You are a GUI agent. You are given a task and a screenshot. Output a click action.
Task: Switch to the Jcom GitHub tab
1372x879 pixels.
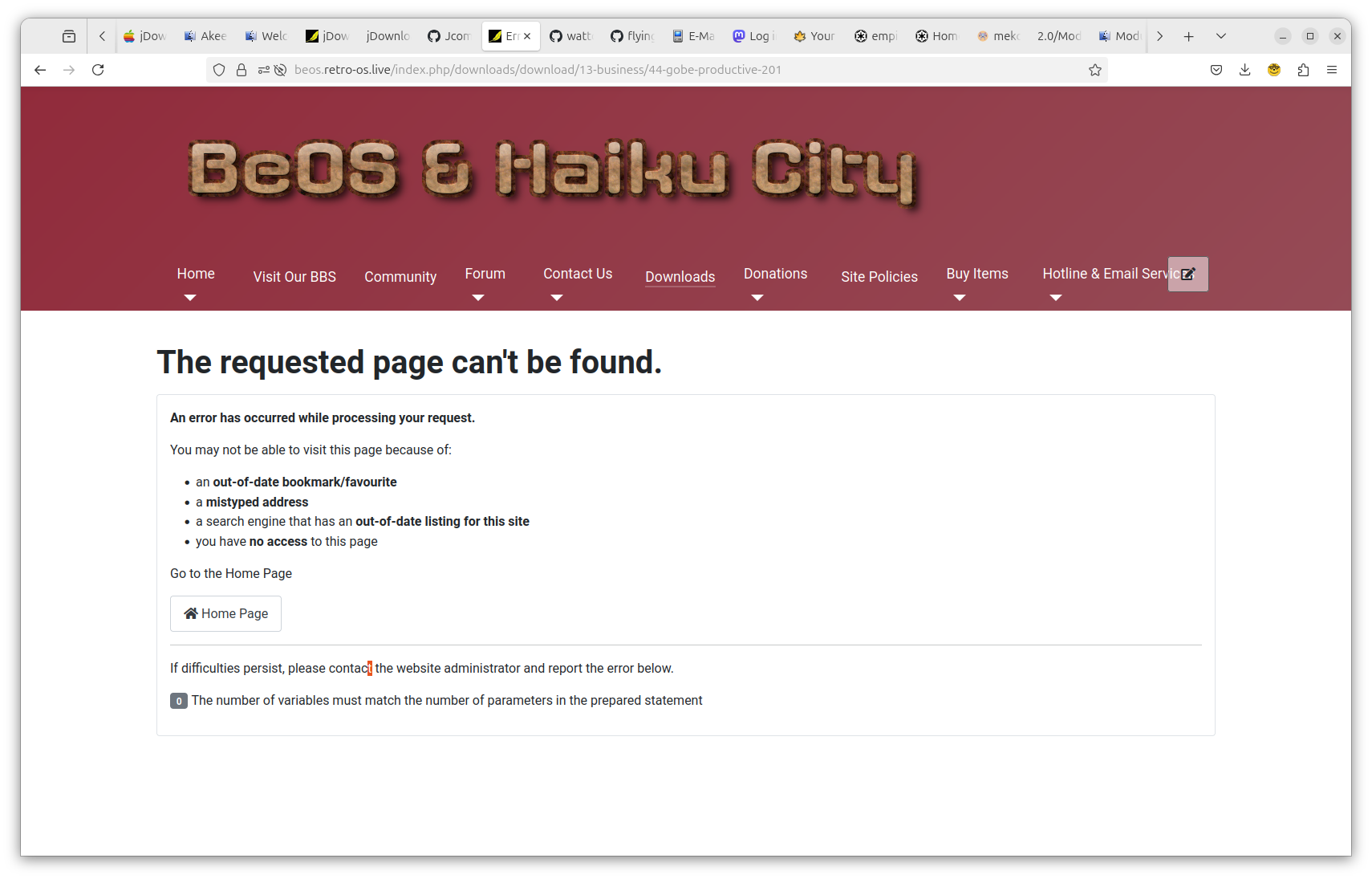449,36
